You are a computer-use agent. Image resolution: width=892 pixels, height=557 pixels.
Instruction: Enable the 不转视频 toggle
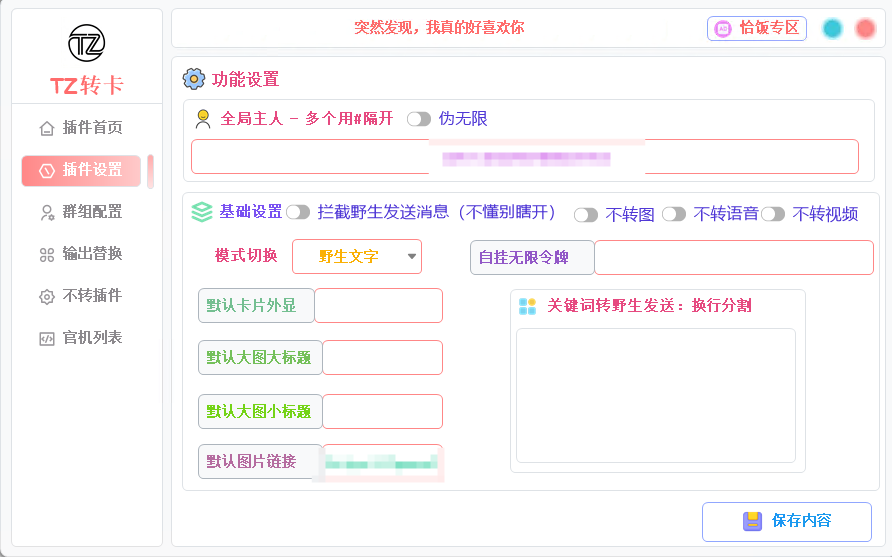pyautogui.click(x=773, y=214)
